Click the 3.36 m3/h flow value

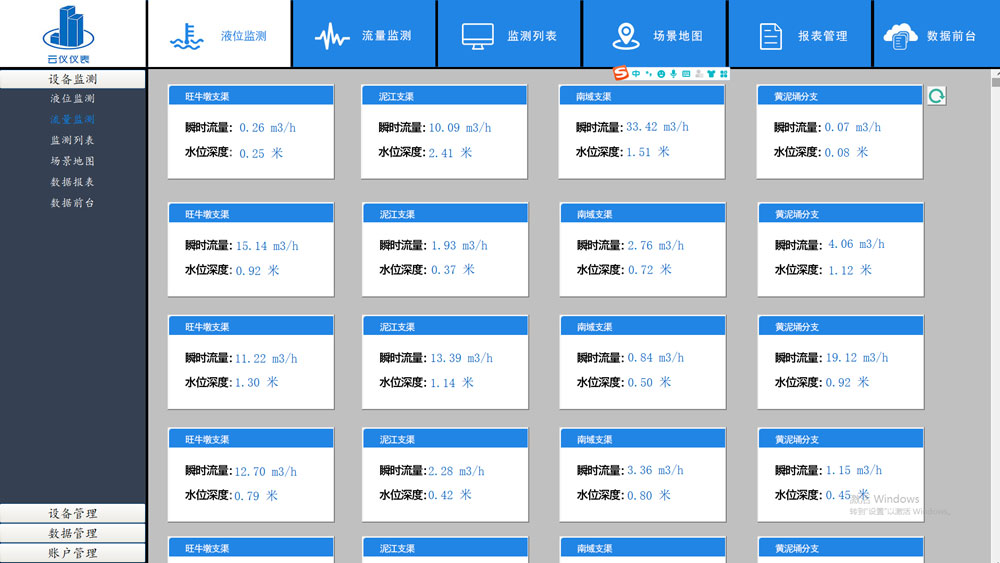point(655,471)
